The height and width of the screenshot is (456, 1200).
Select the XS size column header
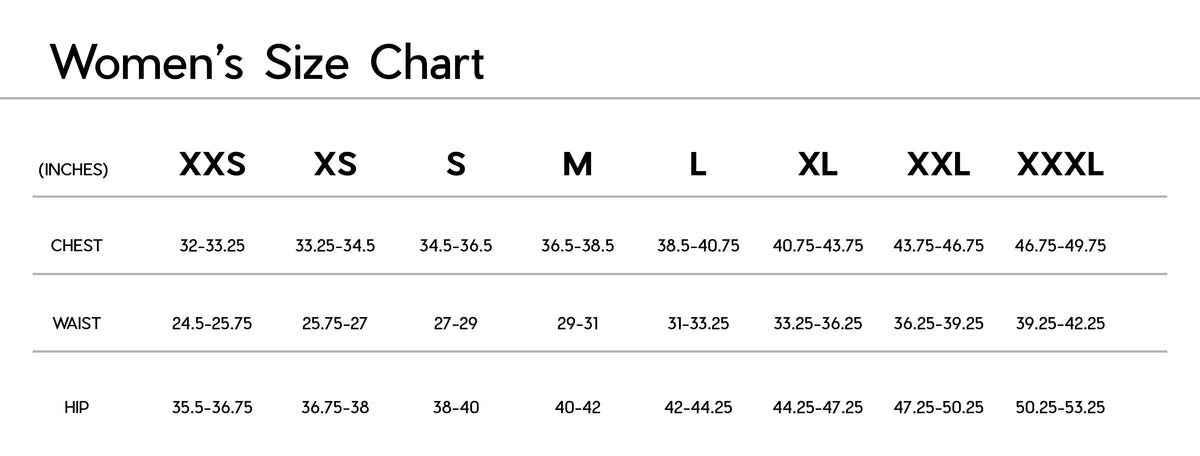click(335, 165)
